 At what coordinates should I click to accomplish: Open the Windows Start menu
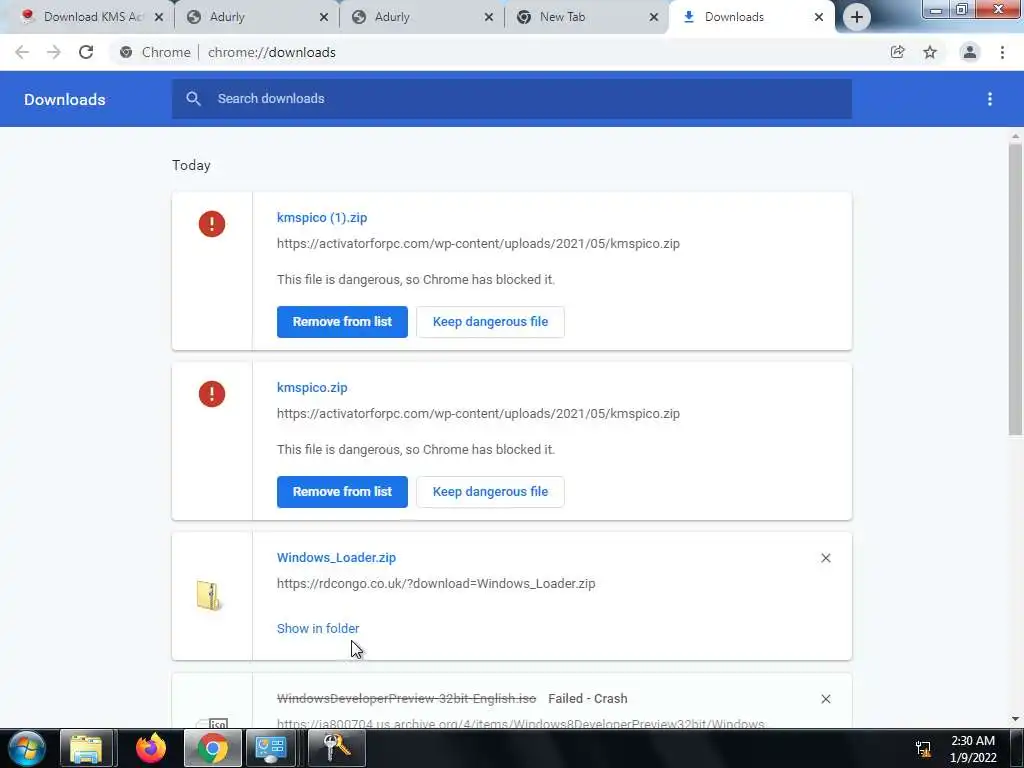tap(27, 748)
